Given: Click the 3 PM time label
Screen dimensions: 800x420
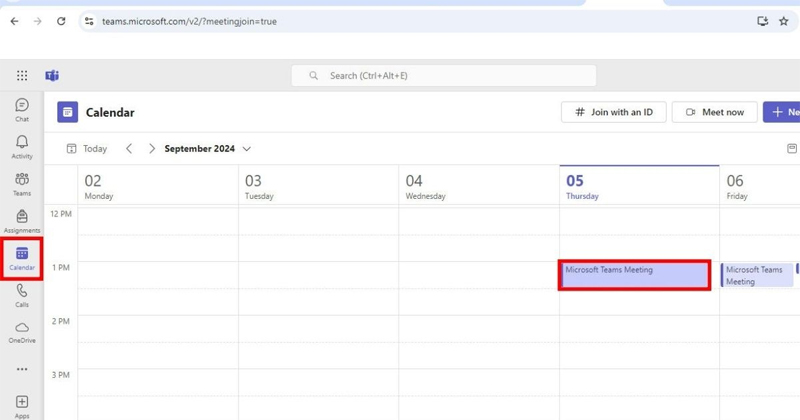Looking at the screenshot, I should (x=61, y=375).
